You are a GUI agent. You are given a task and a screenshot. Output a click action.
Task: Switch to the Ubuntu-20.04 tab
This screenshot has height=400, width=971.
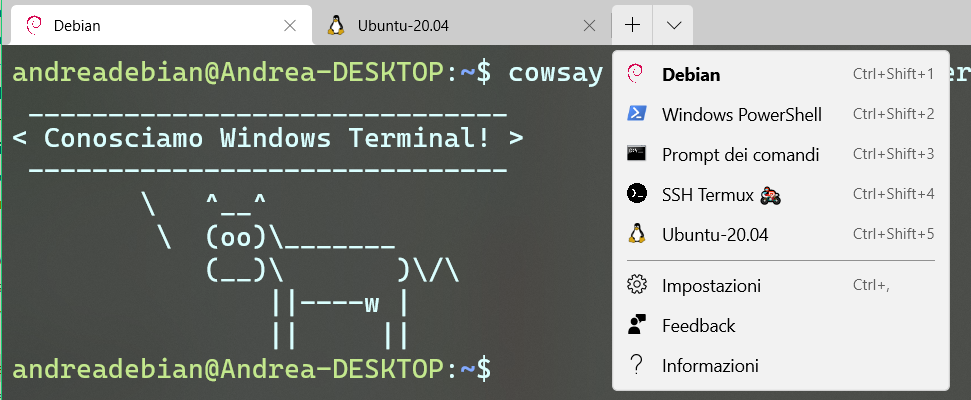point(462,25)
